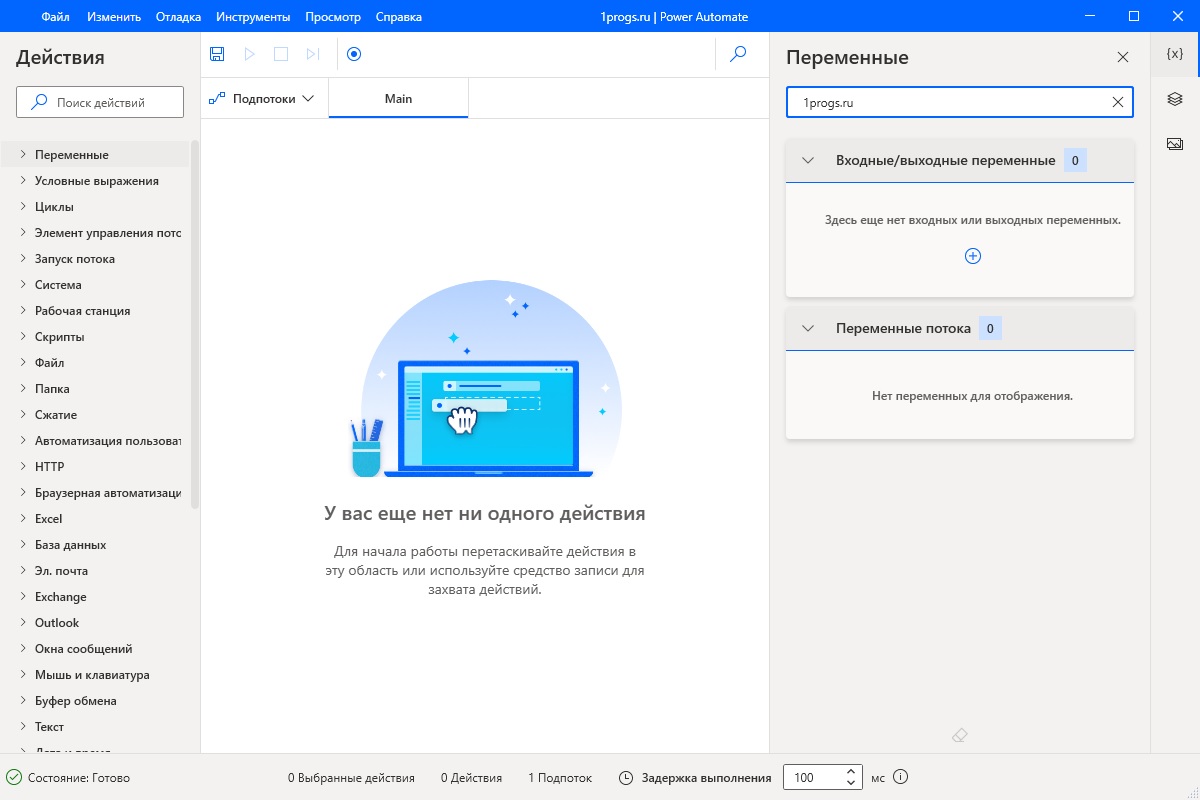The image size is (1200, 800).
Task: Open the Подпотоки dropdown
Action: (x=262, y=99)
